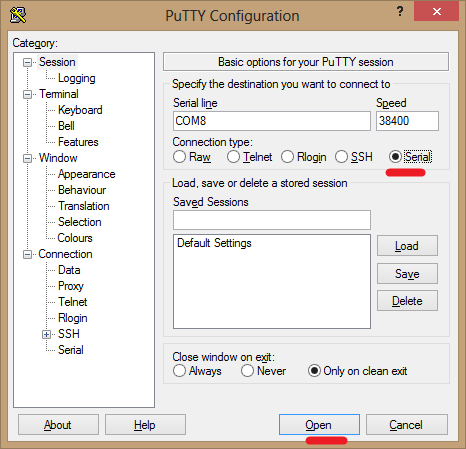Expand the SSH tree node
The image size is (466, 449).
(x=46, y=334)
